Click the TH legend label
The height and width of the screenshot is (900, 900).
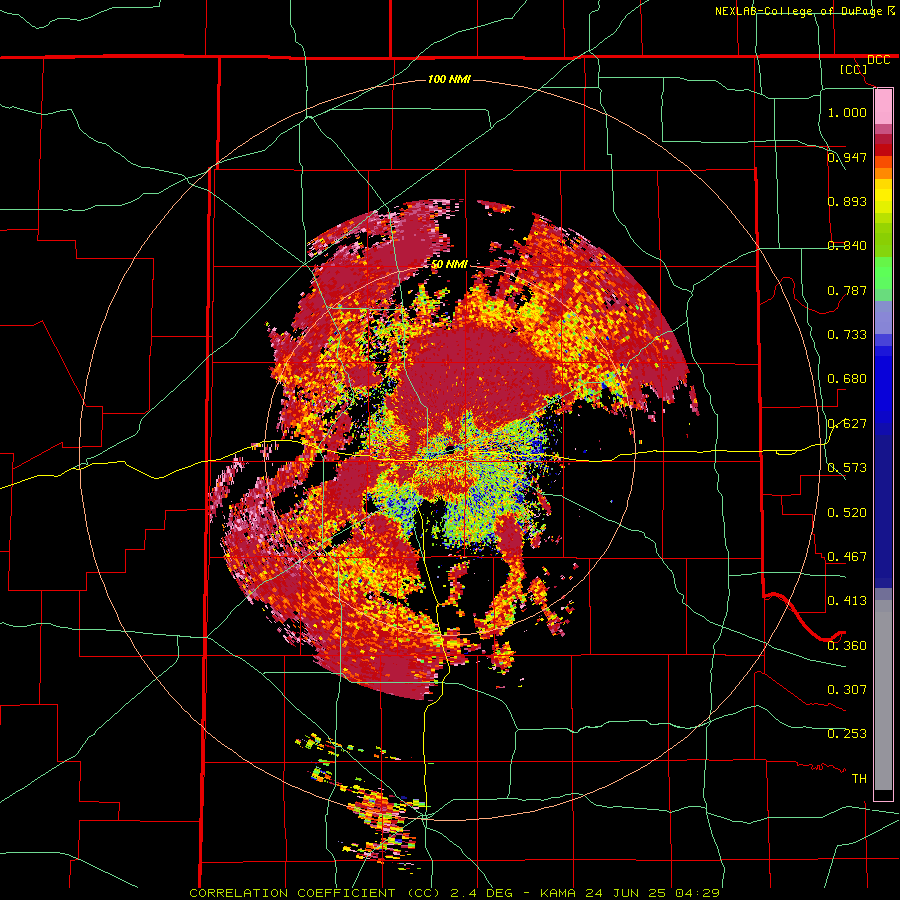pos(859,779)
